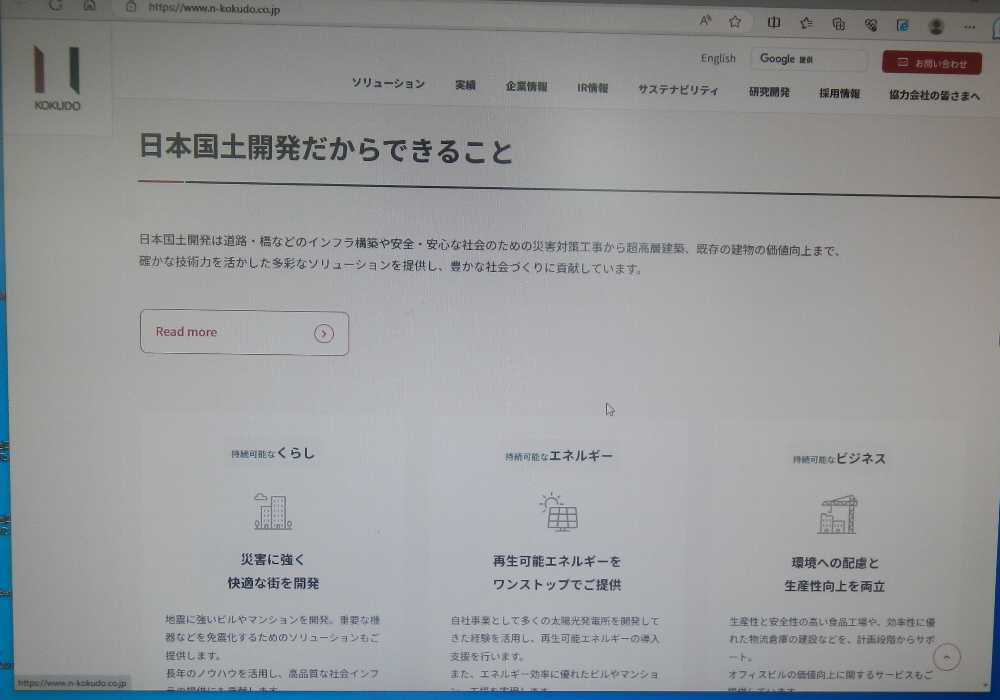
Task: Open the 実績 menu item
Action: (x=465, y=85)
